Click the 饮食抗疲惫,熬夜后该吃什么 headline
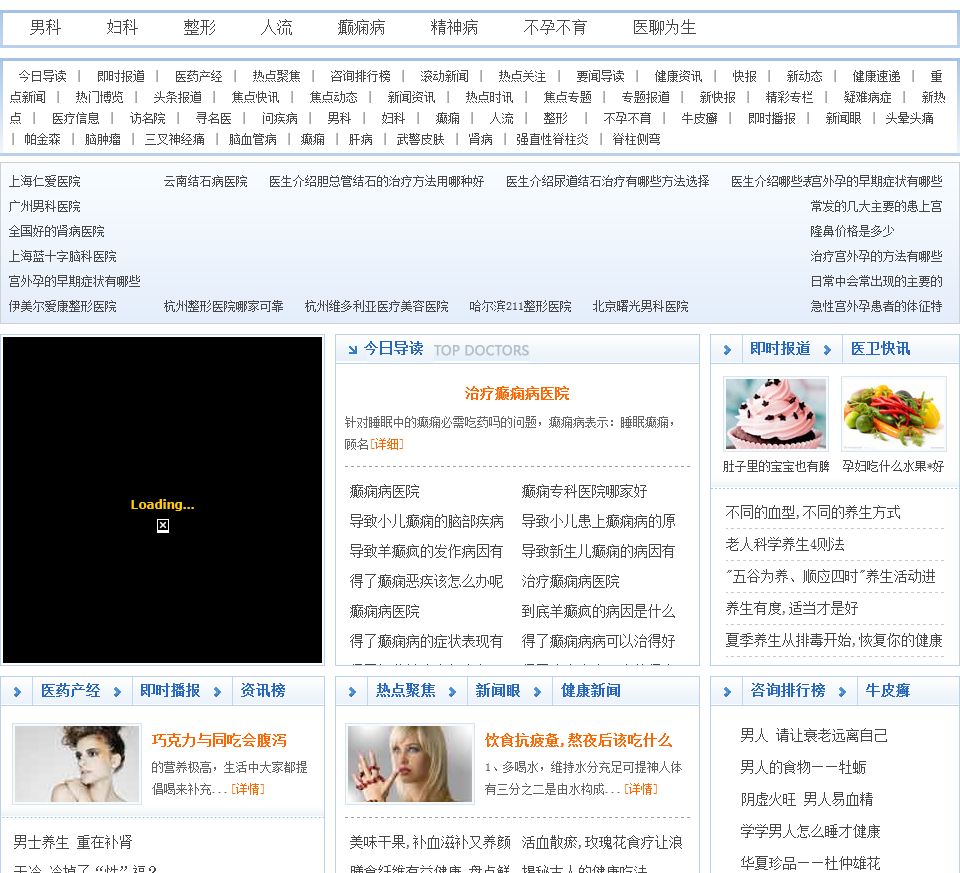Image resolution: width=960 pixels, height=873 pixels. pyautogui.click(x=578, y=740)
